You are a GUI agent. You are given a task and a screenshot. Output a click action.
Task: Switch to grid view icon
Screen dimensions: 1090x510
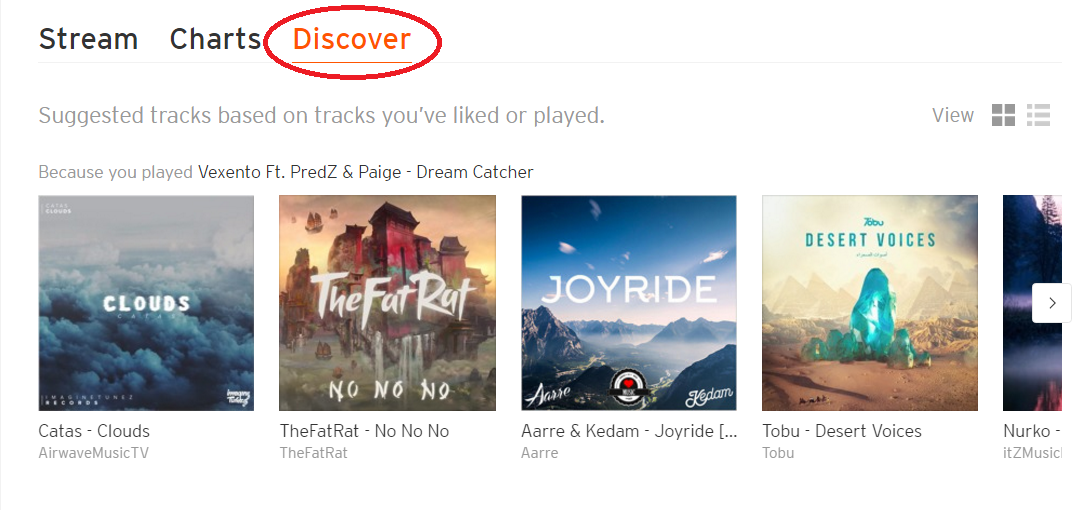(x=1003, y=116)
